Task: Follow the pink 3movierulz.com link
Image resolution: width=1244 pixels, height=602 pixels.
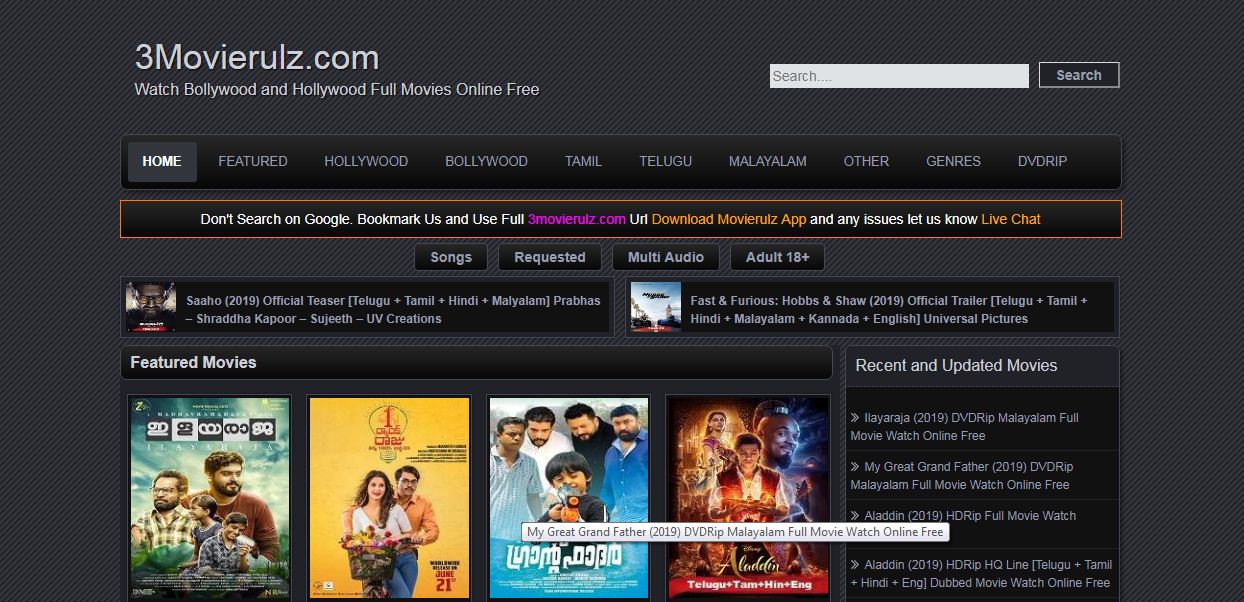Action: tap(577, 219)
